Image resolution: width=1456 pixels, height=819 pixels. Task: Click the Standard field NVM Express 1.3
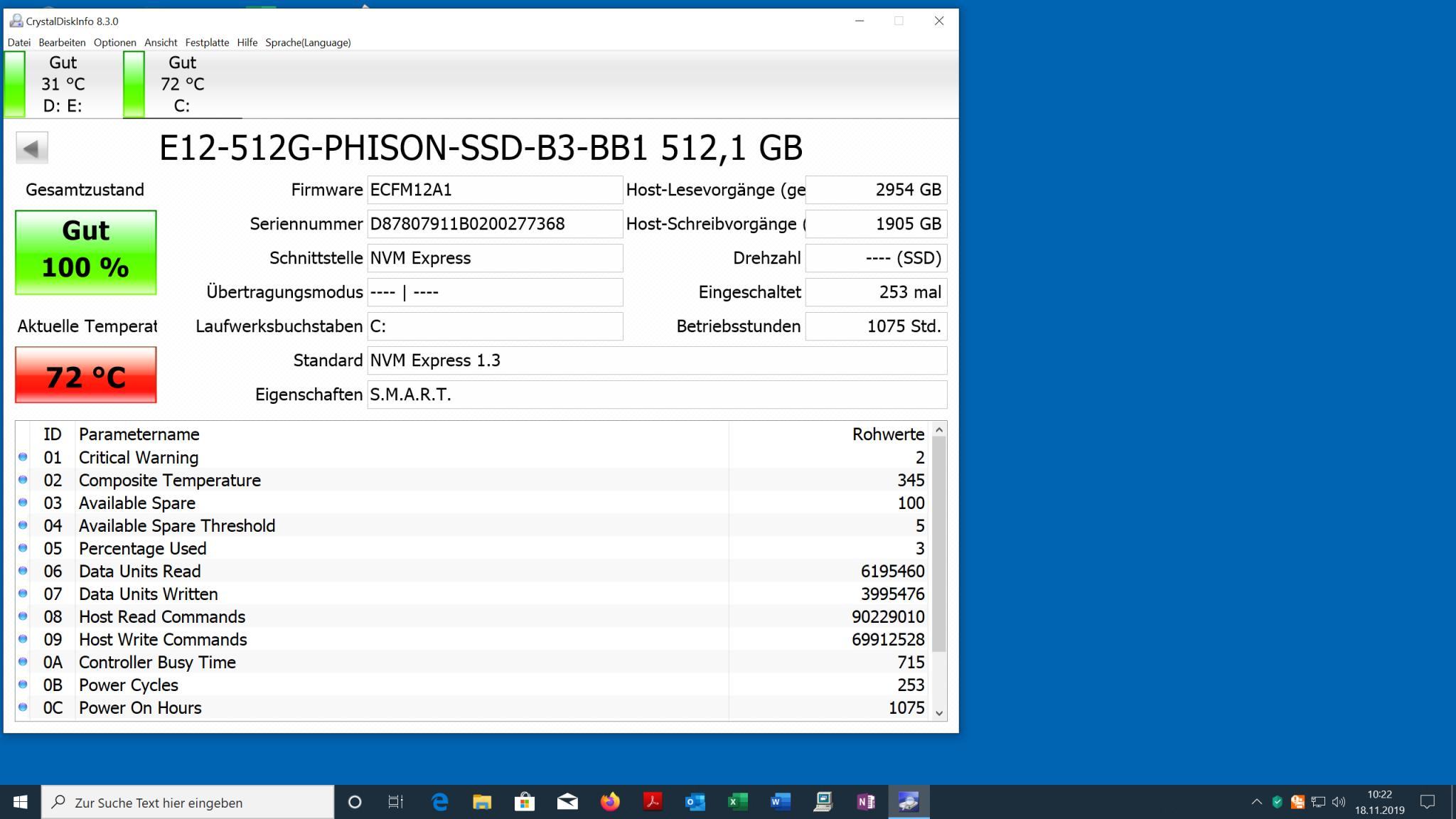[658, 360]
